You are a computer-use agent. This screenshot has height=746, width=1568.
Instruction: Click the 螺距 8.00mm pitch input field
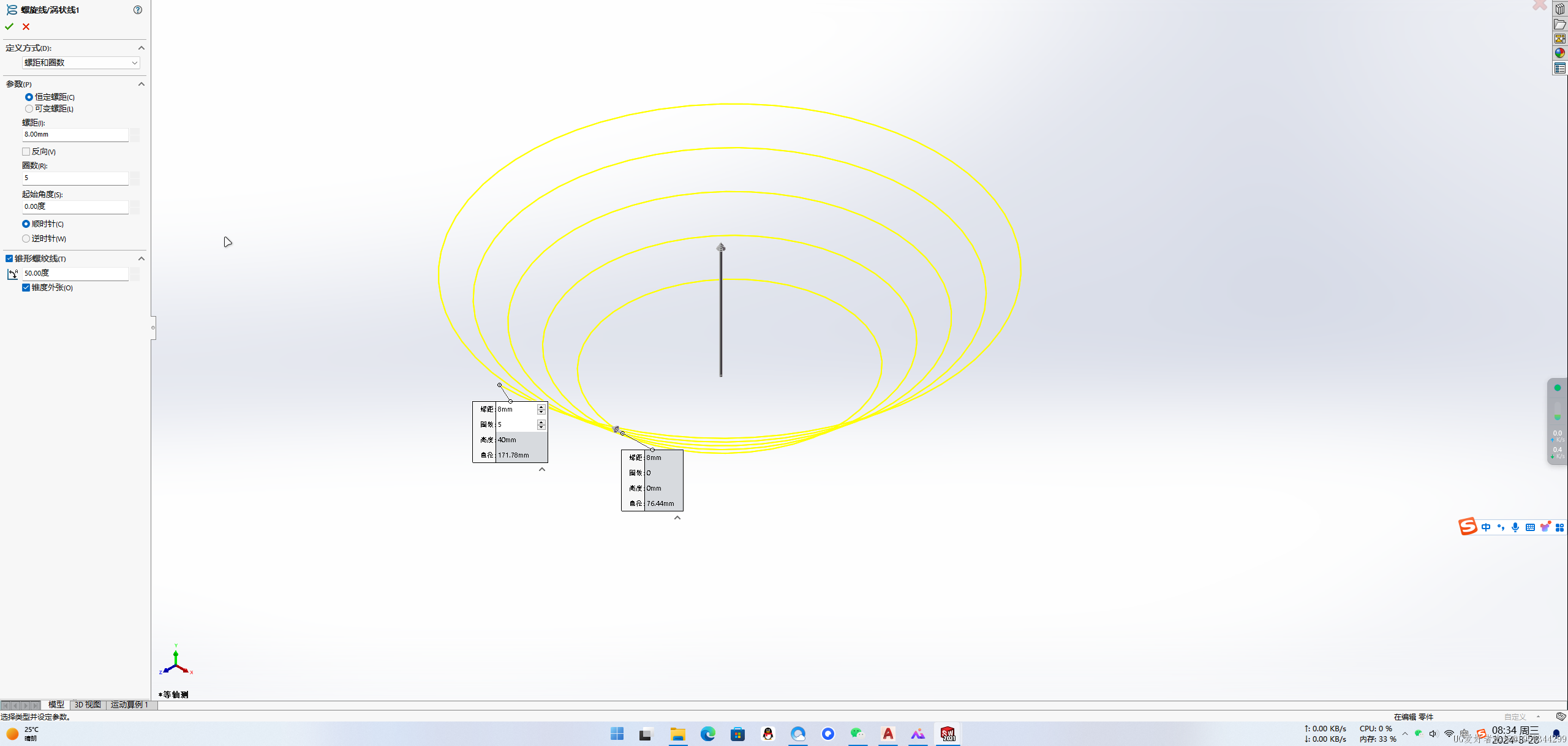75,135
